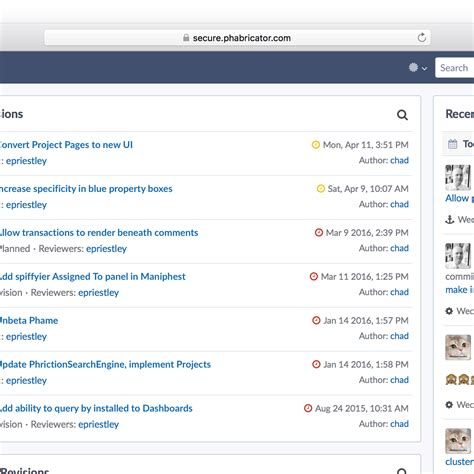Viewport: 474px width, 474px height.
Task: Click cat avatar above 'cluster' link
Action: (x=458, y=441)
